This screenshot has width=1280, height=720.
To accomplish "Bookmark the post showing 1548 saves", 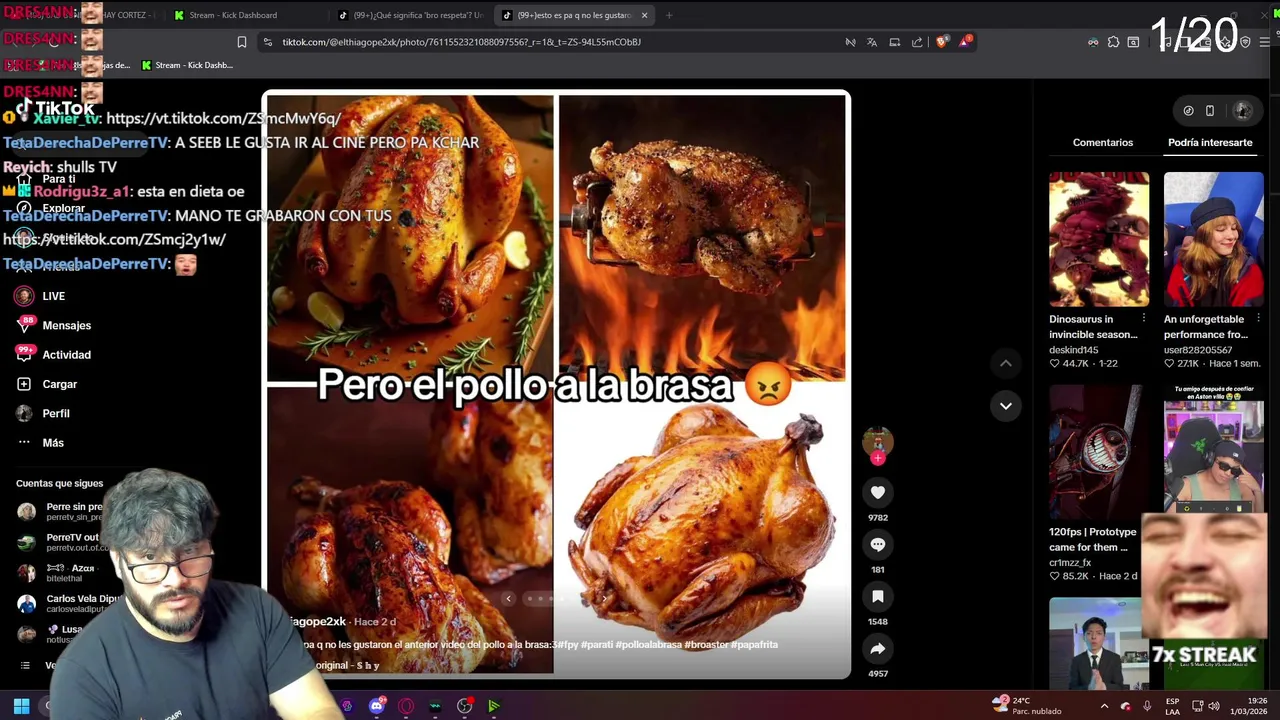I will 877,596.
